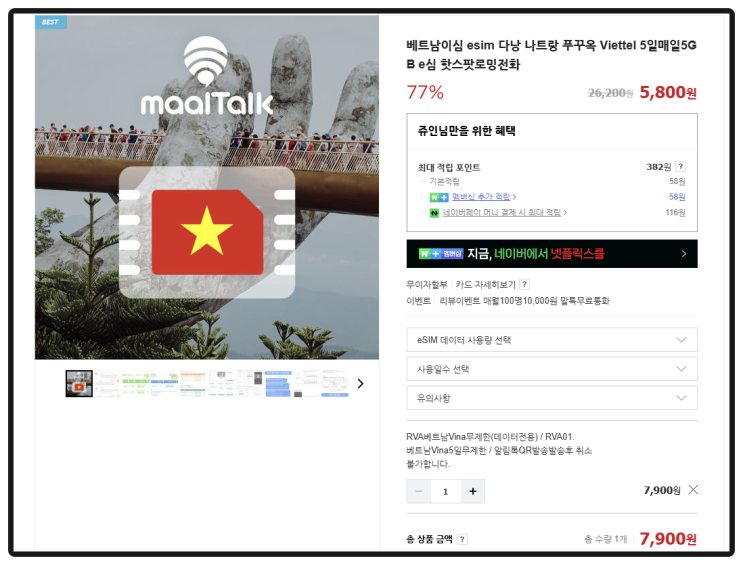
Task: Click 주인님만을 위한 혜택 heading
Action: click(466, 131)
